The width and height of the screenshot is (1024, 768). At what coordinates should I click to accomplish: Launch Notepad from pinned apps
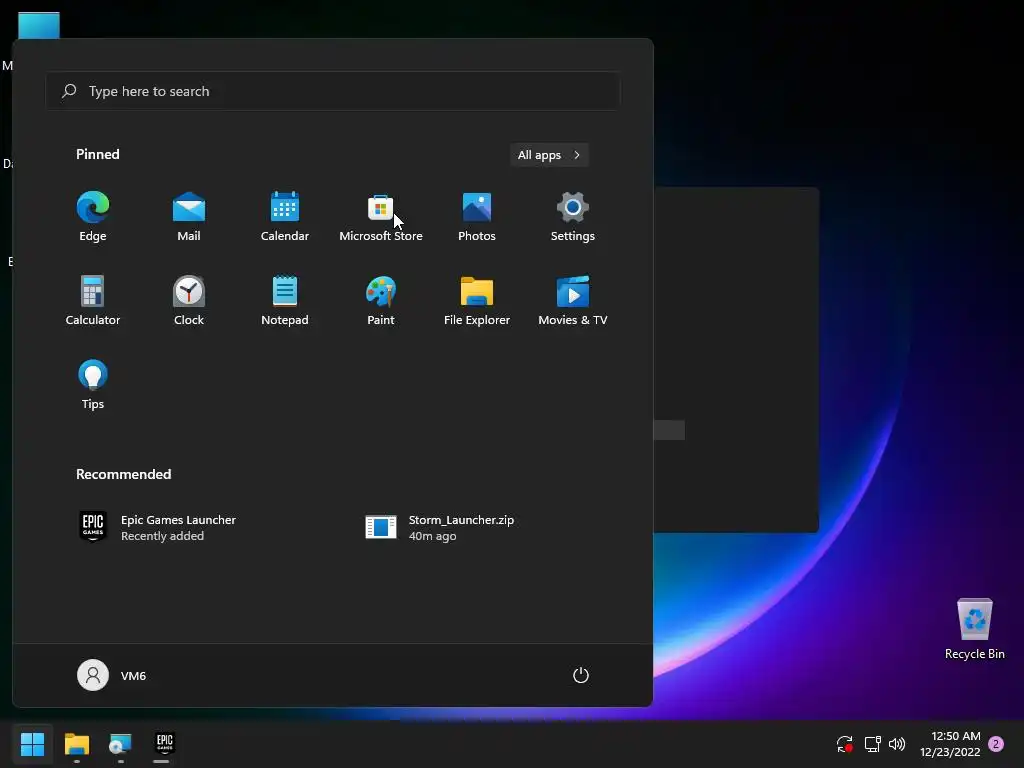(x=285, y=301)
